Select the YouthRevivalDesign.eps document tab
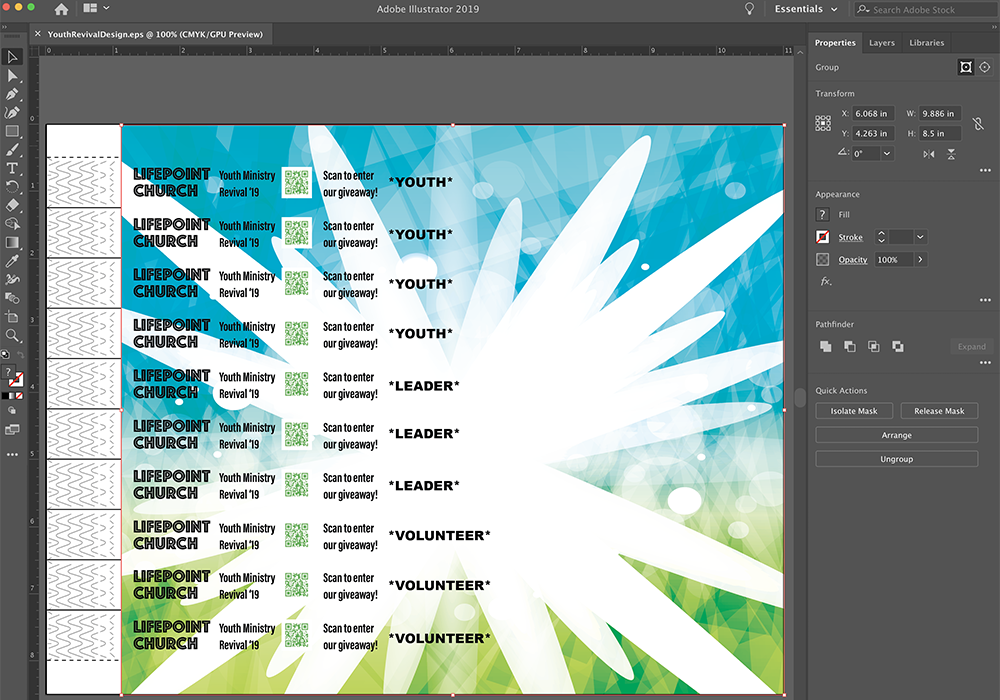The width and height of the screenshot is (1000, 700). point(155,34)
